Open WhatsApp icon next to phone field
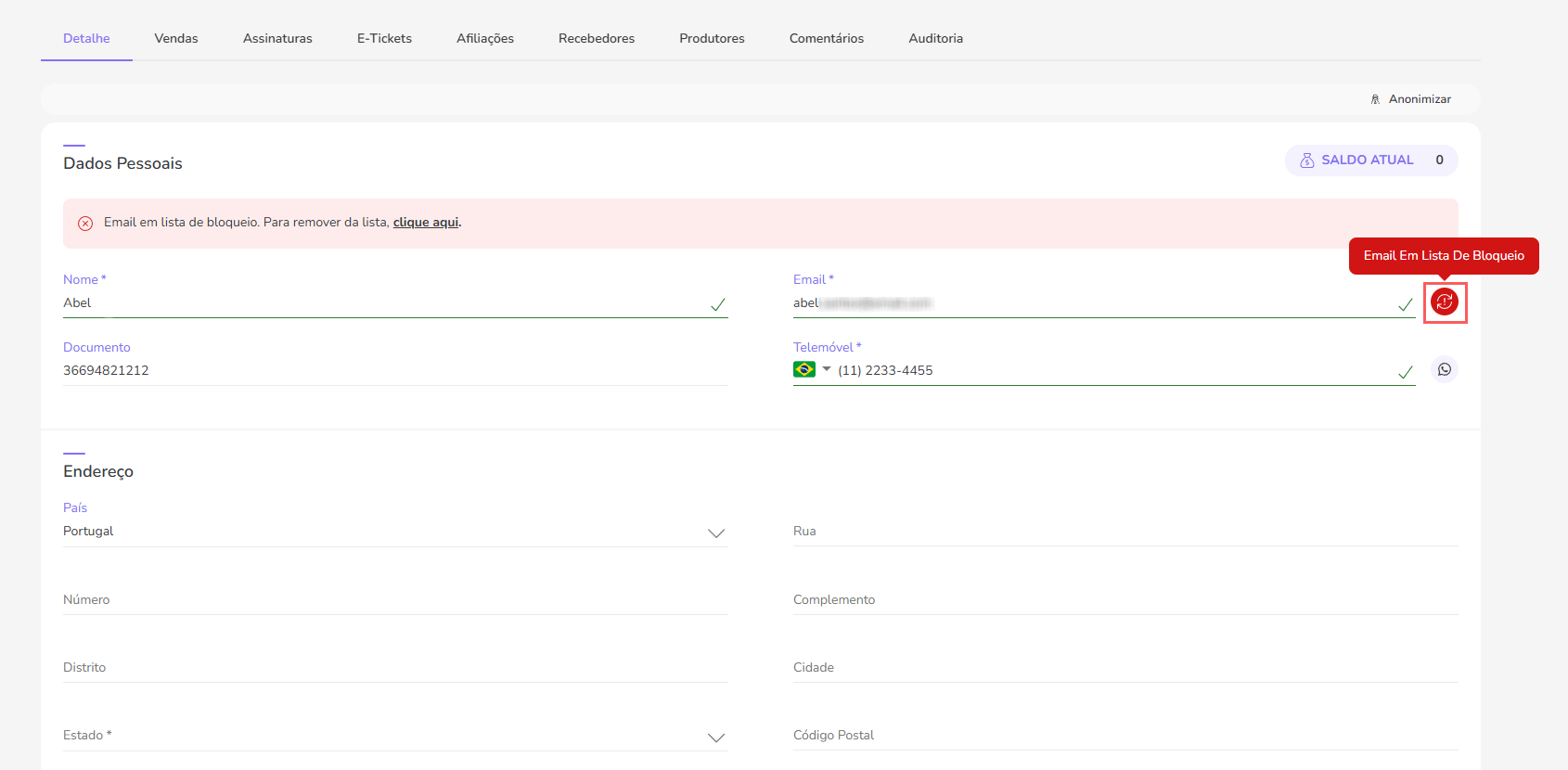 pos(1445,369)
